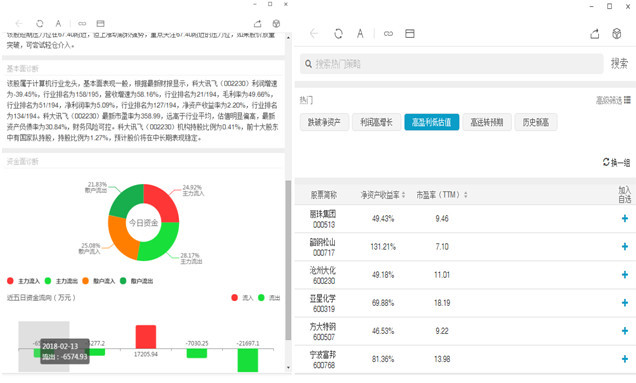Toggle 主力流出 legend on donut chart
The image size is (636, 383).
(x=61, y=281)
